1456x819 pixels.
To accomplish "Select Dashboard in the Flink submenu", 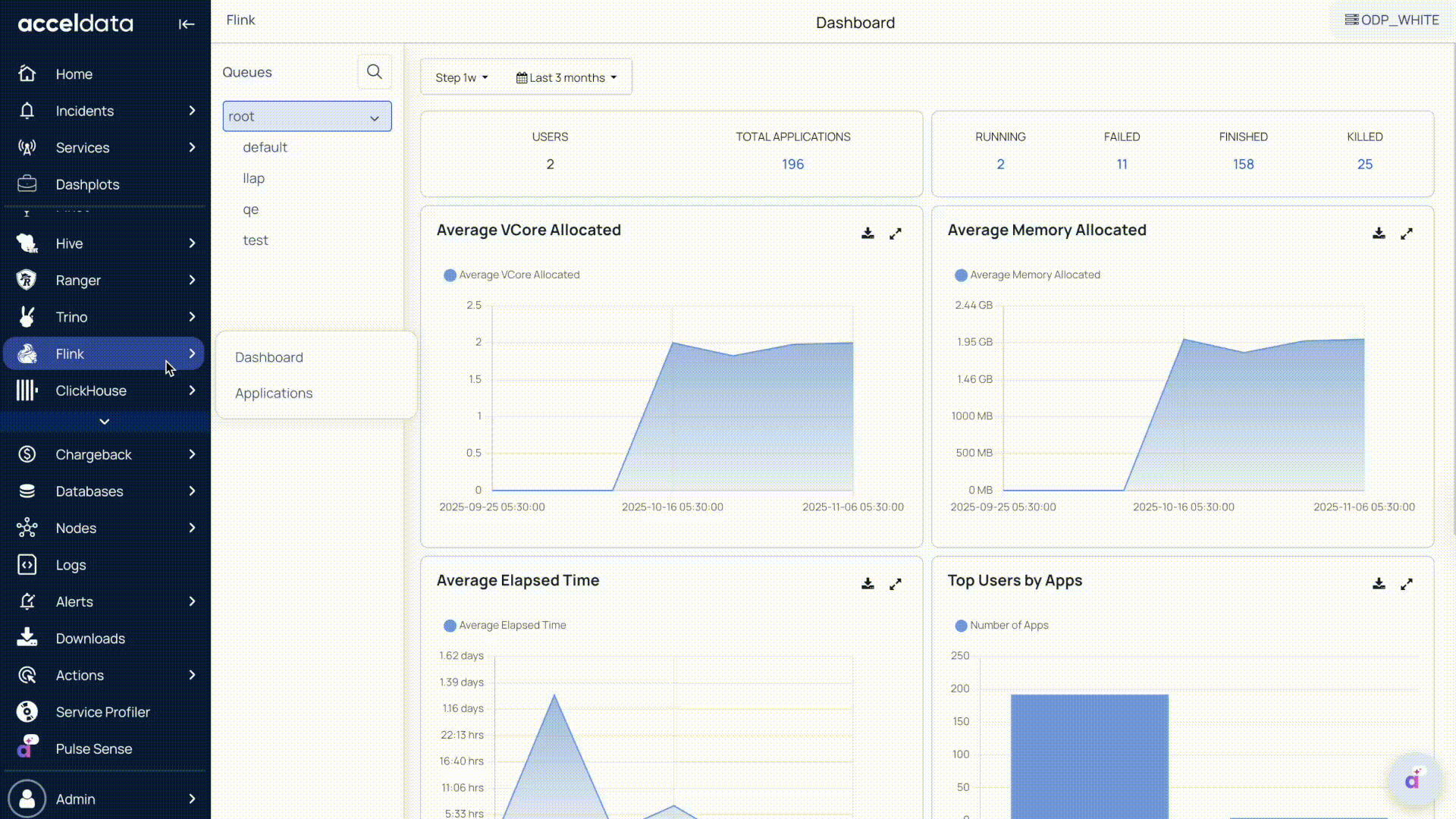I will [x=268, y=357].
